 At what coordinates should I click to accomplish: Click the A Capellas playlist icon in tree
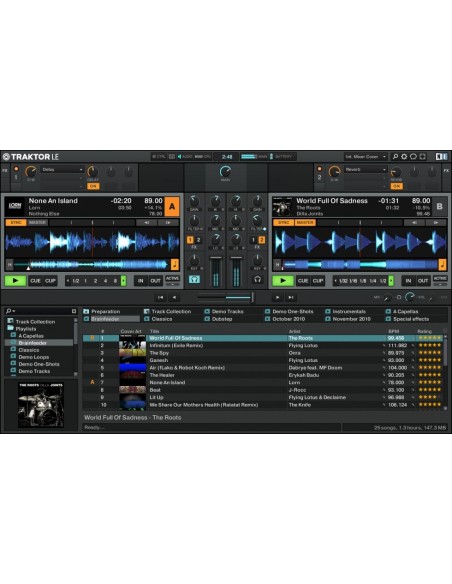click(13, 335)
